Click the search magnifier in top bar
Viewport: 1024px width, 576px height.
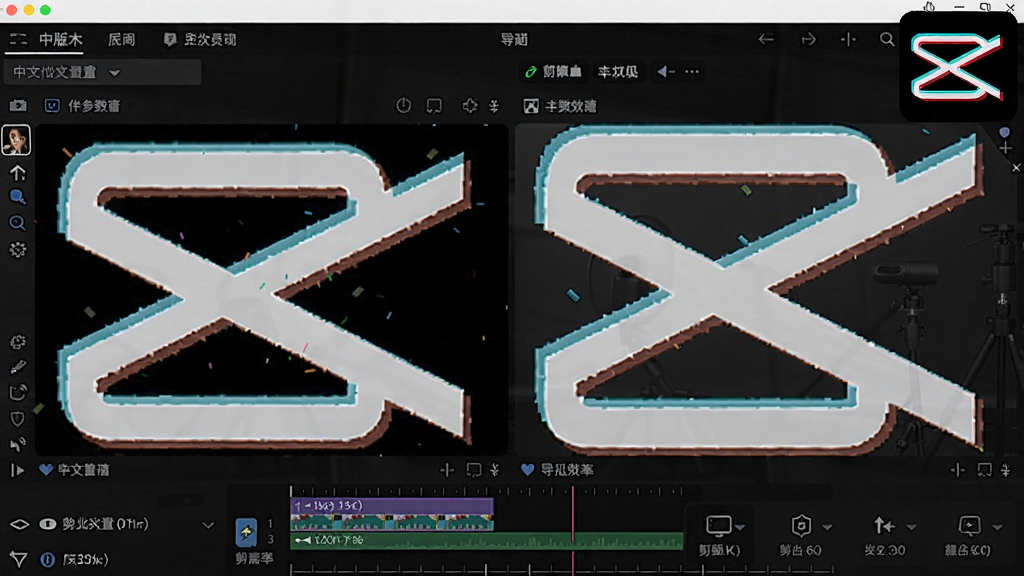tap(887, 40)
